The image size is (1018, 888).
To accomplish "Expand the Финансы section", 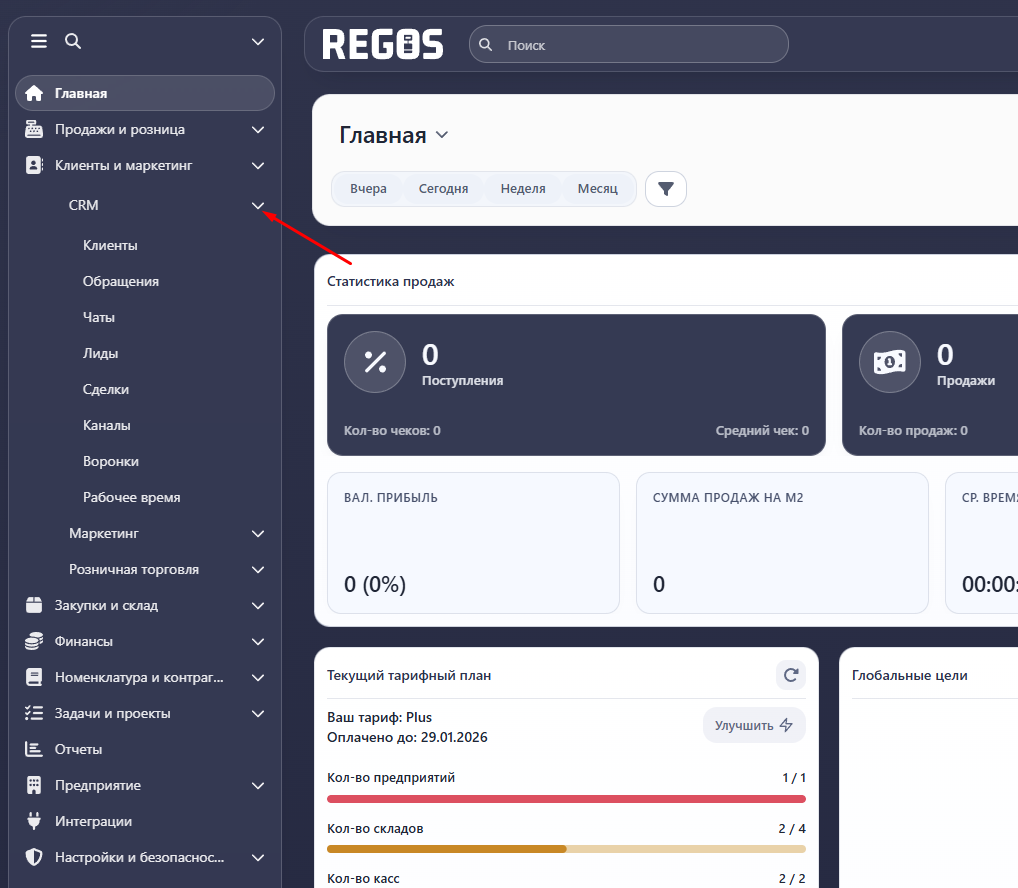I will tap(258, 641).
